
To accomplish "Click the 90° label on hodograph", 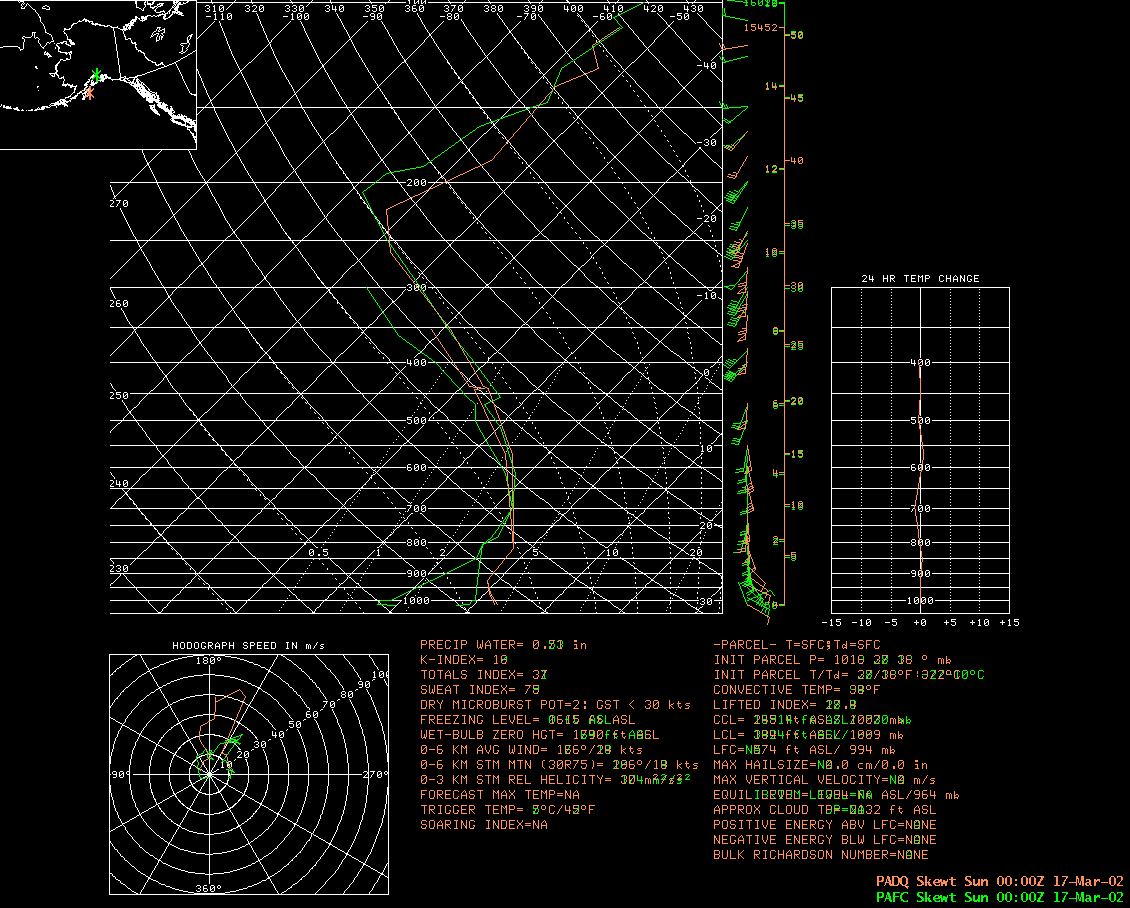I will pos(120,775).
